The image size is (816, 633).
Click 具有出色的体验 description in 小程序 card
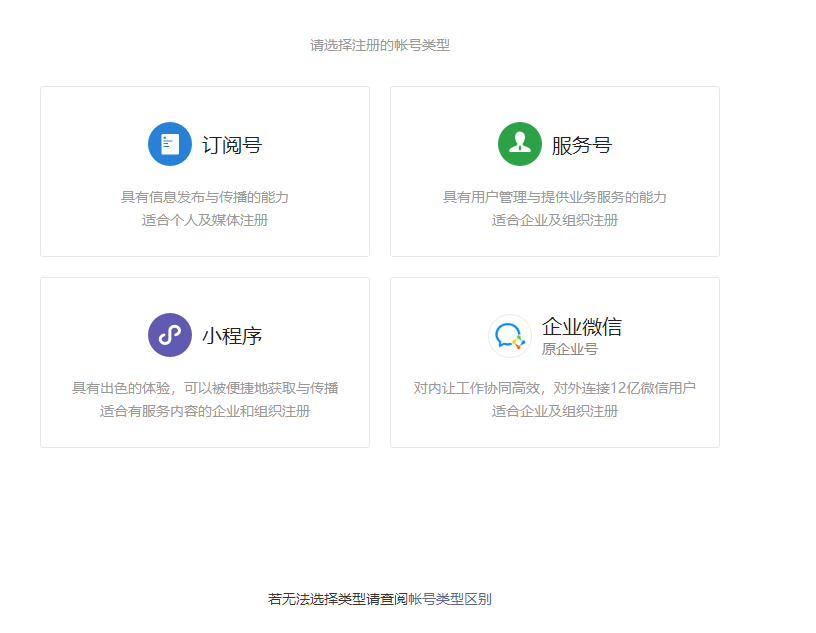[205, 388]
